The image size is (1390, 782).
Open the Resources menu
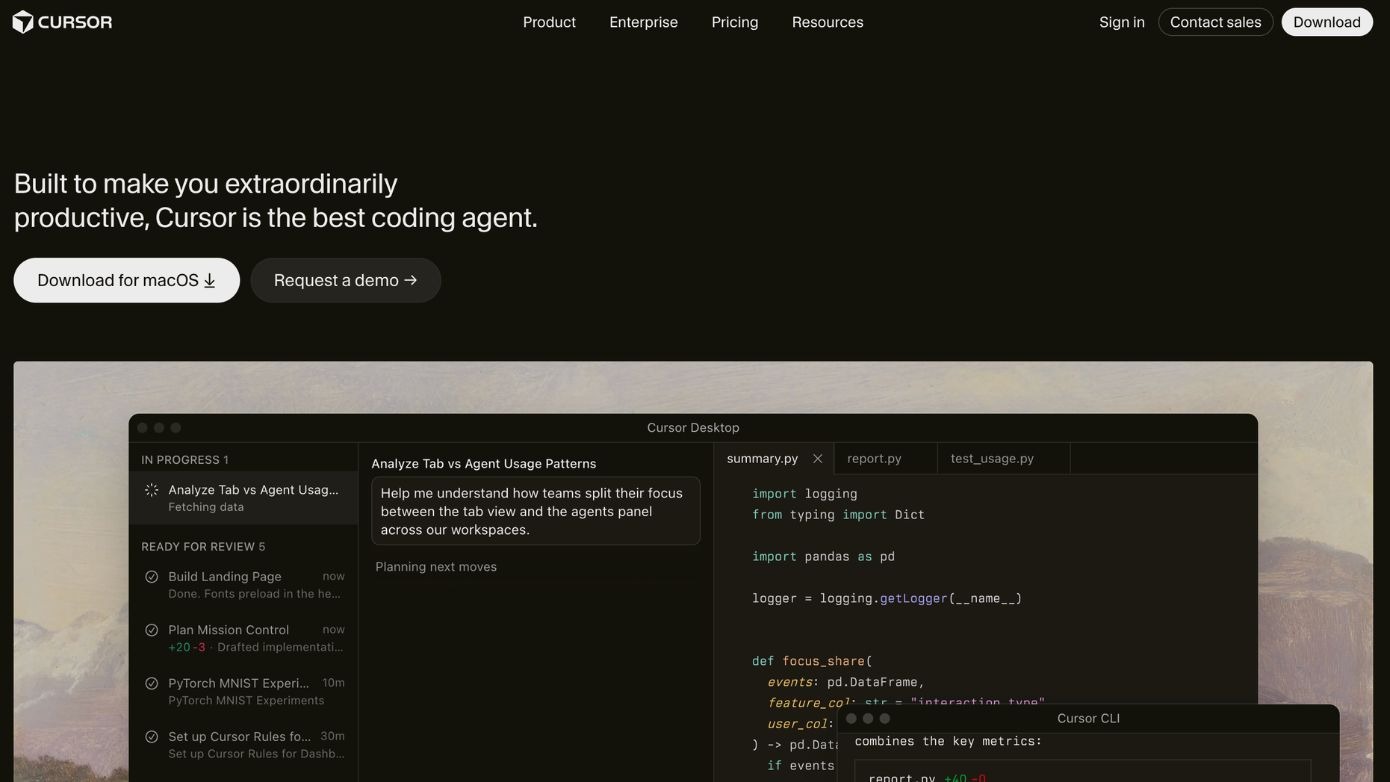[x=827, y=22]
